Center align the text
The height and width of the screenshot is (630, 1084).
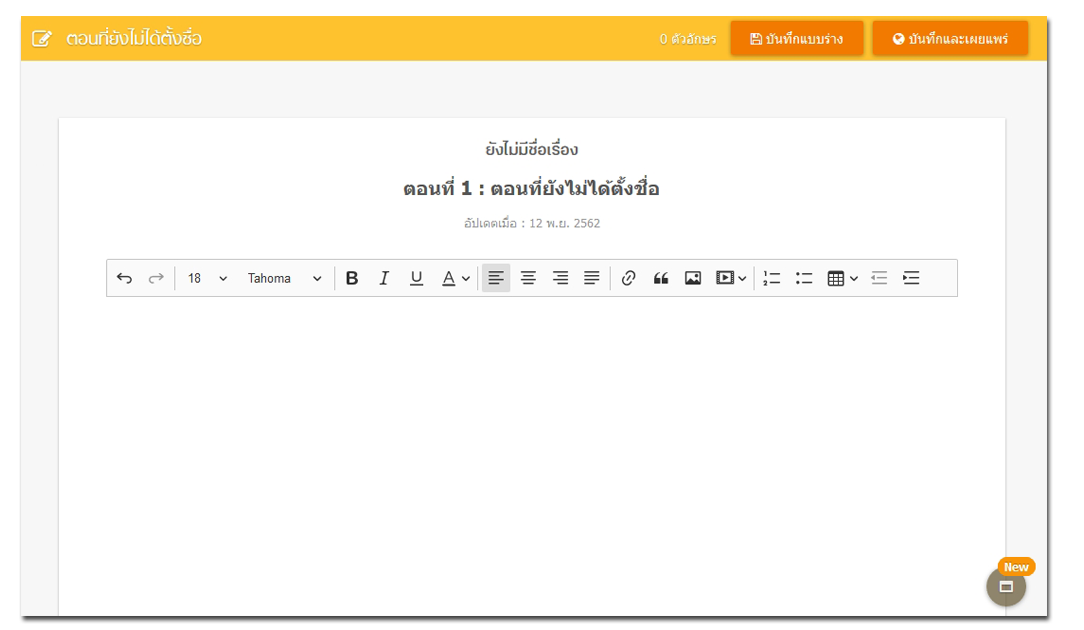(x=528, y=279)
